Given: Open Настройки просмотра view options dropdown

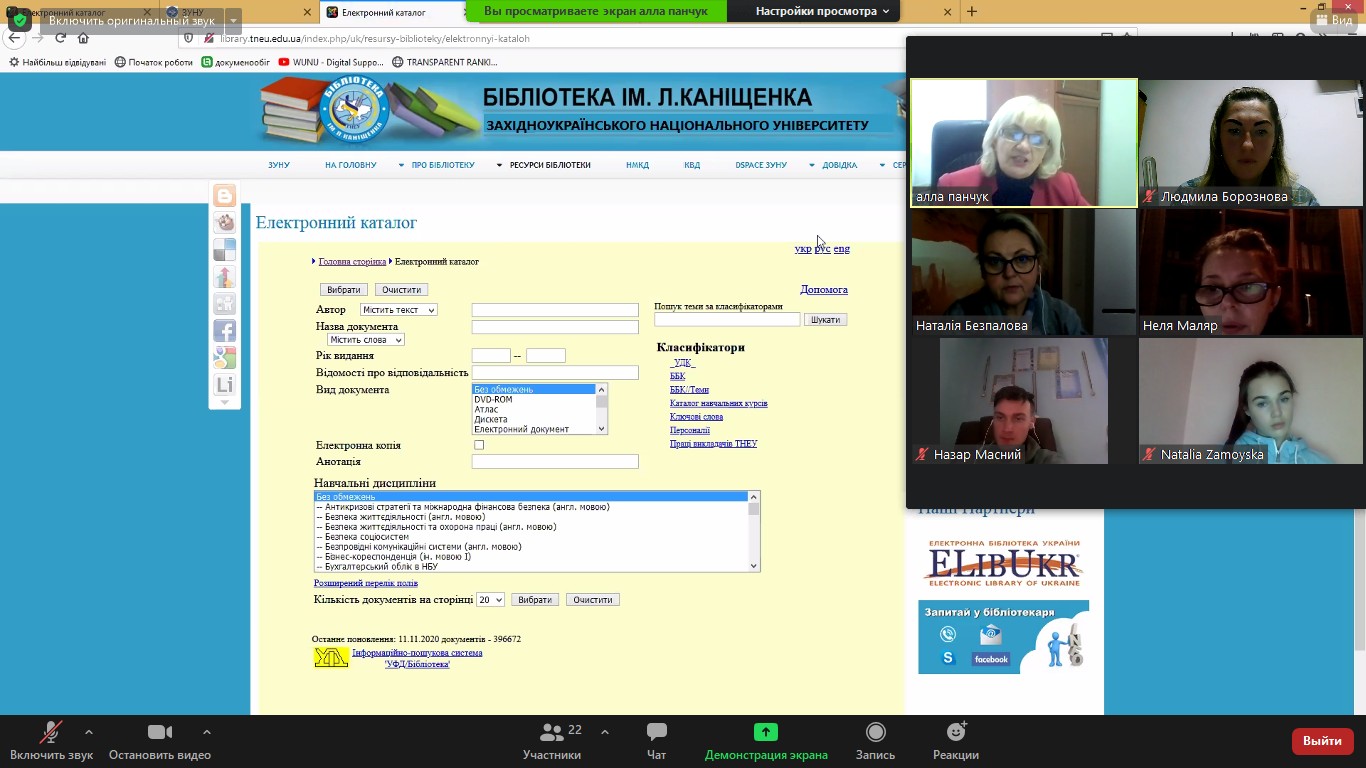Looking at the screenshot, I should click(822, 11).
